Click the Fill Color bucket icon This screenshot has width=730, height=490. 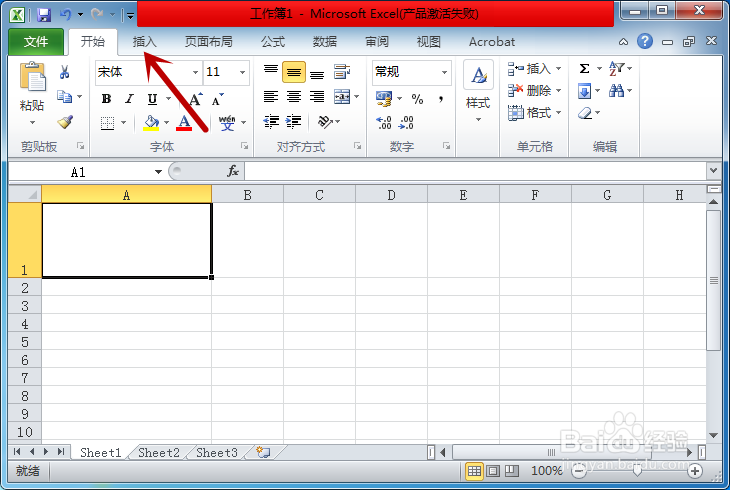click(x=151, y=122)
